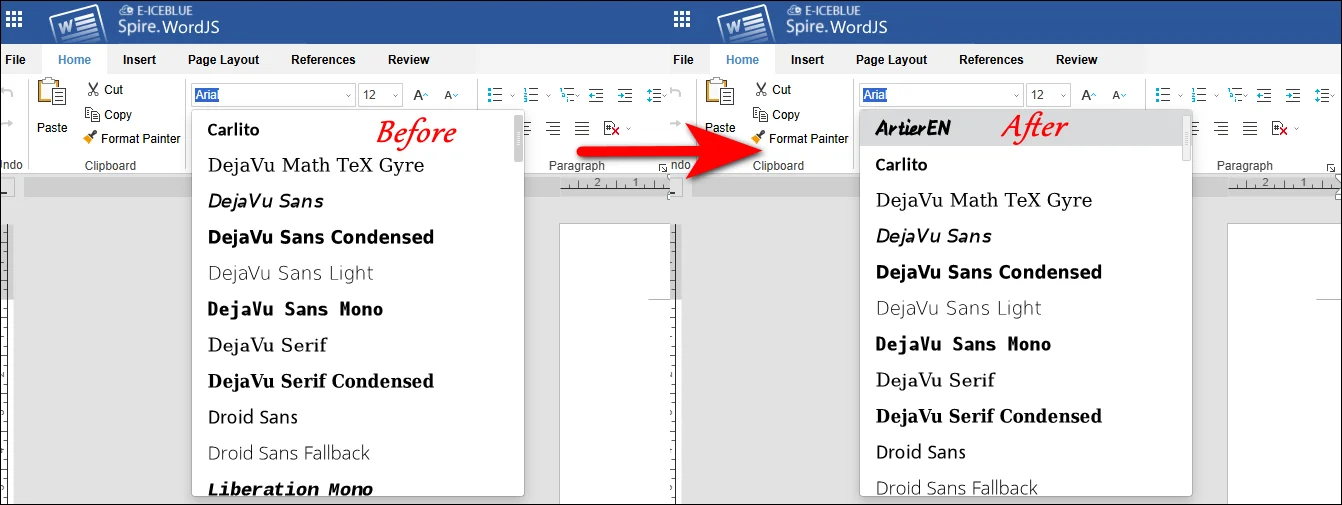Click clear formatting icon in the After panel
The width and height of the screenshot is (1342, 505).
click(1279, 128)
